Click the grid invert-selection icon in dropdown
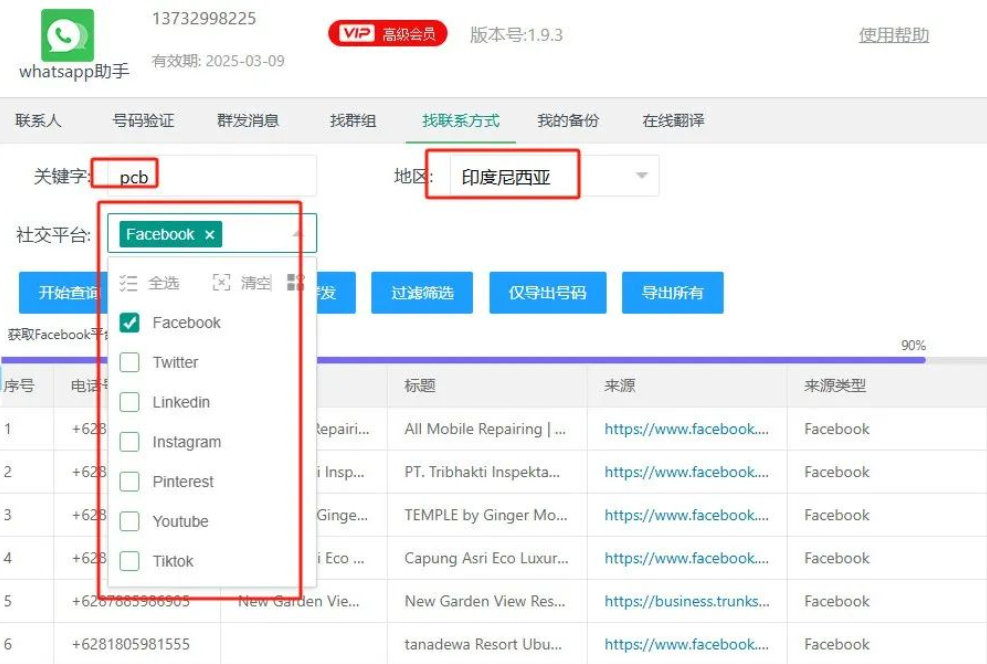987x664 pixels. 295,283
